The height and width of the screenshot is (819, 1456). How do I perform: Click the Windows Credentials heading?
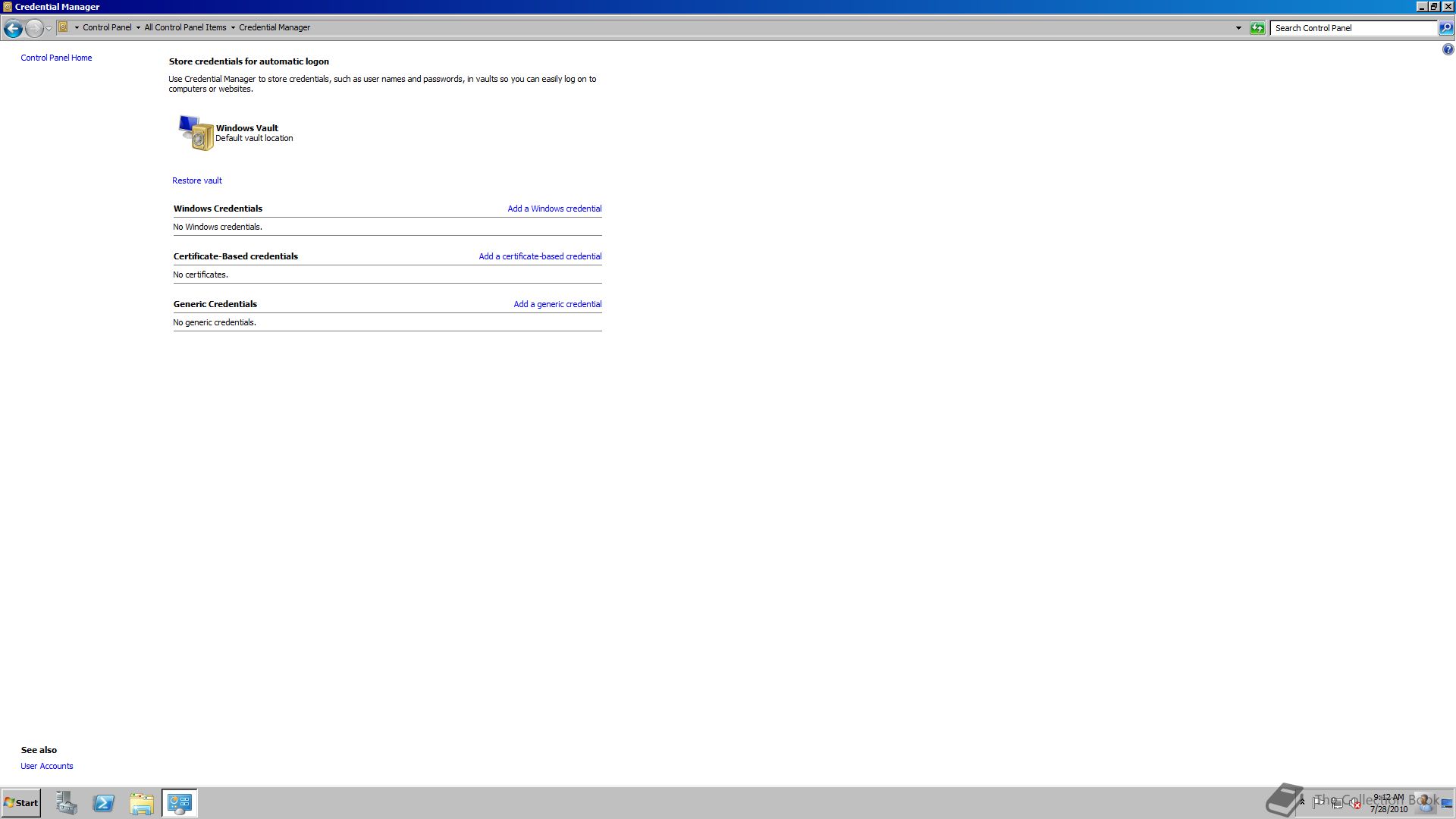(218, 209)
